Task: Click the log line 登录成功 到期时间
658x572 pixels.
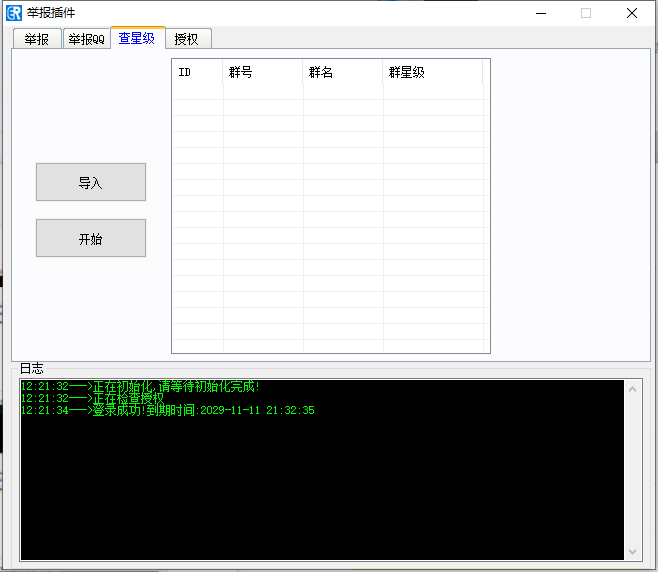Action: (168, 410)
